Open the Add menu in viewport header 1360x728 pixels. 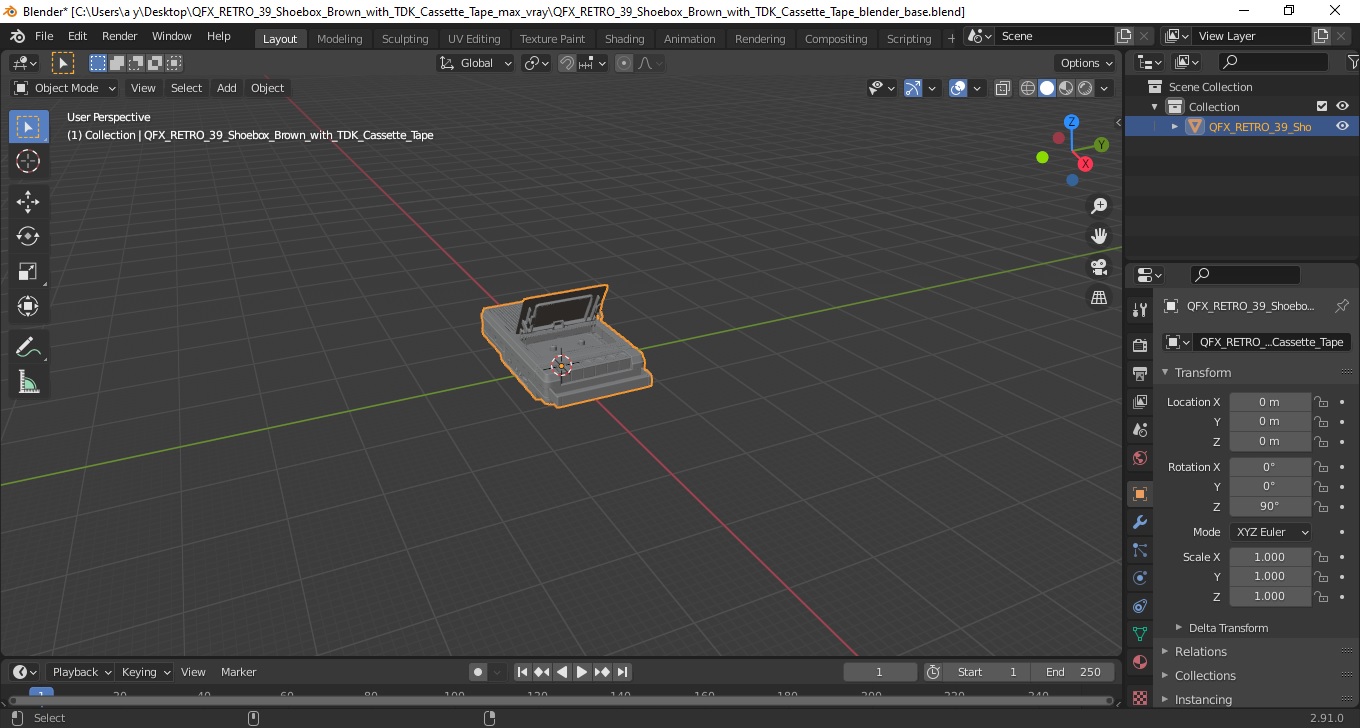(x=227, y=88)
